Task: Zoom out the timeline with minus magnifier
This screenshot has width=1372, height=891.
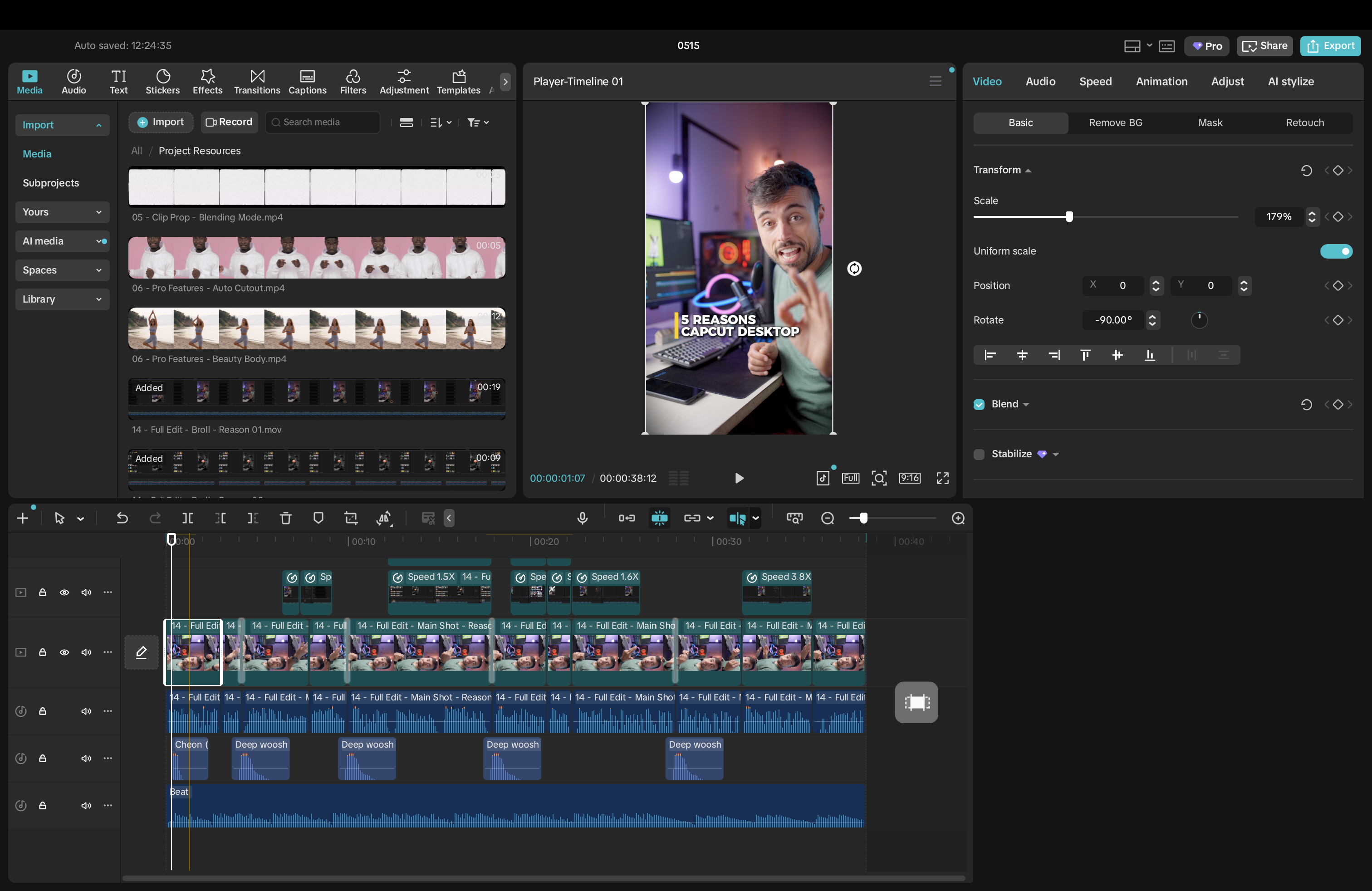Action: point(827,518)
